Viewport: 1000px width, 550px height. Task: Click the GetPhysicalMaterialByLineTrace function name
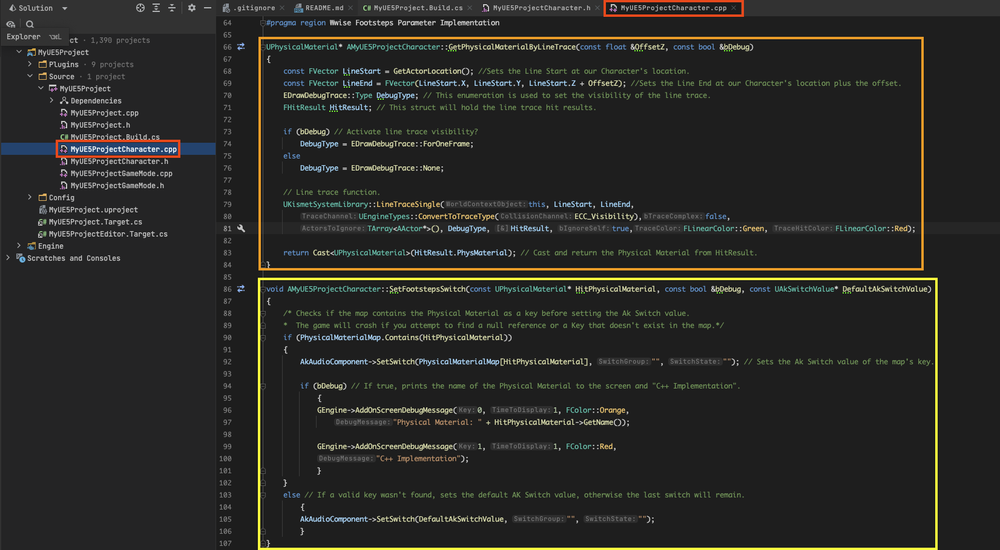coord(513,47)
